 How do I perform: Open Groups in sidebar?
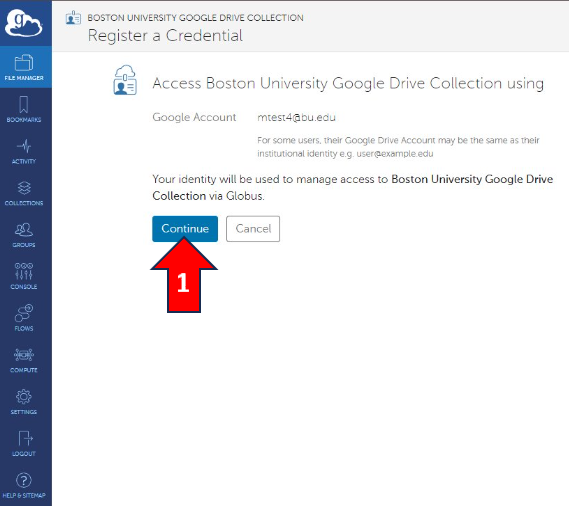pos(24,234)
